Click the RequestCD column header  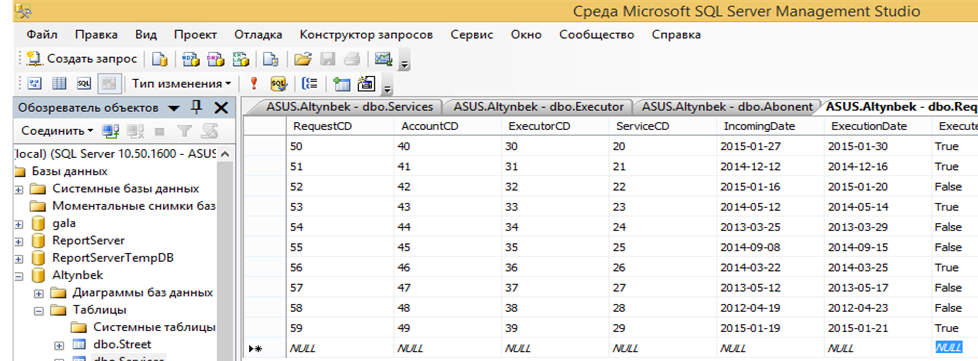pyautogui.click(x=340, y=126)
